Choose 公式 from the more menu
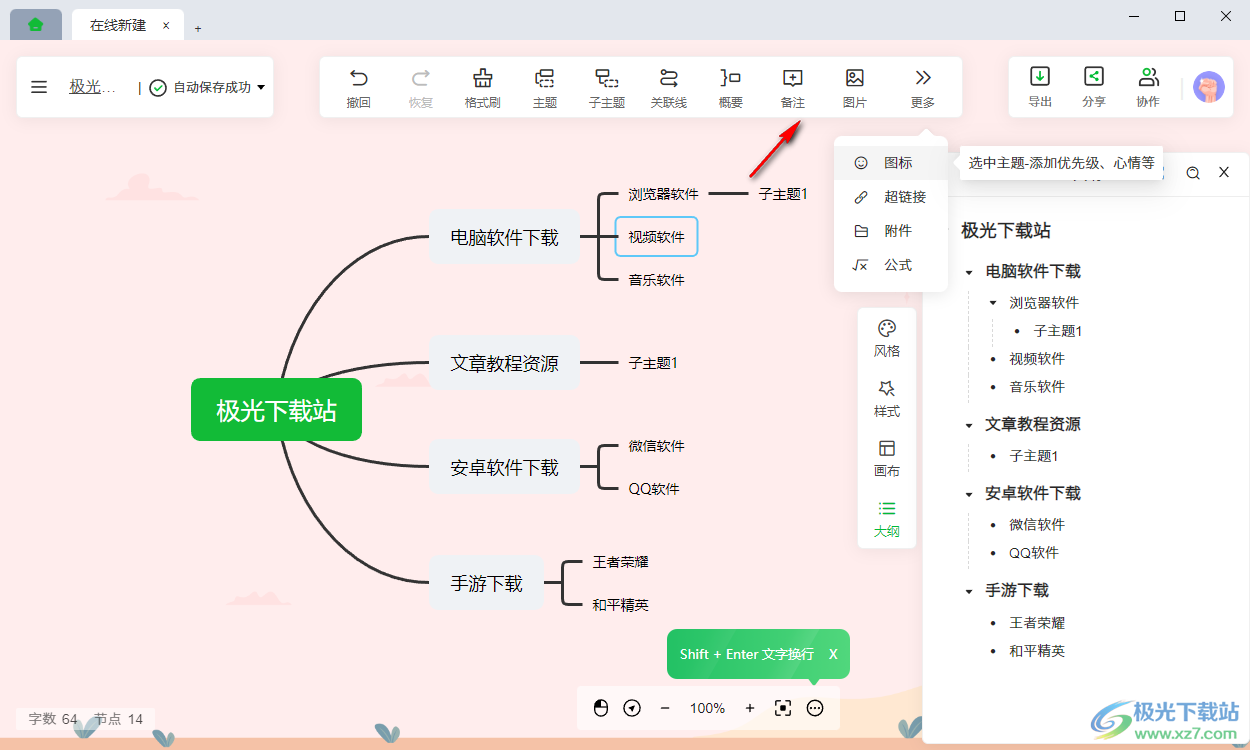 (891, 265)
